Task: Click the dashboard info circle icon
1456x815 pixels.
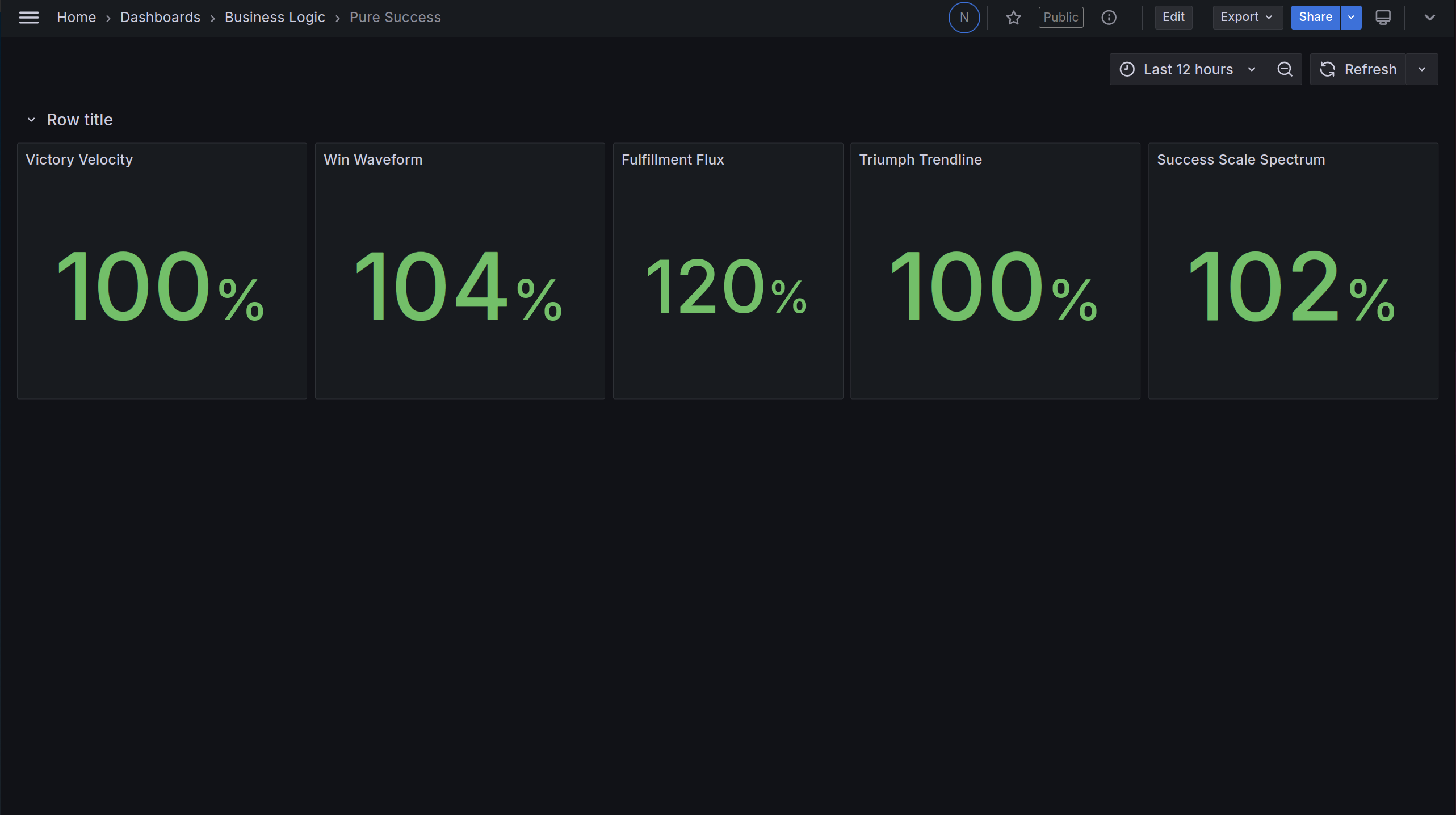Action: point(1109,18)
